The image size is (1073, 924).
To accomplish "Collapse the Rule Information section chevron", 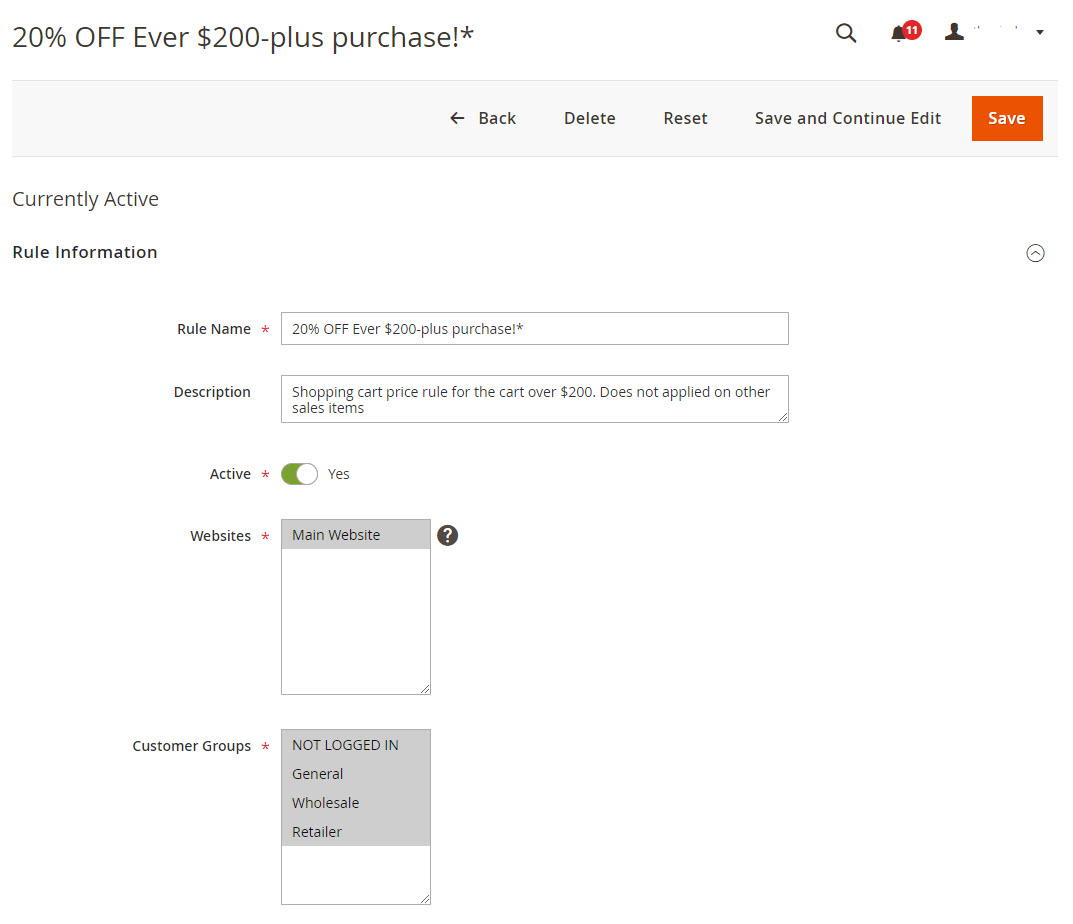I will (x=1035, y=253).
